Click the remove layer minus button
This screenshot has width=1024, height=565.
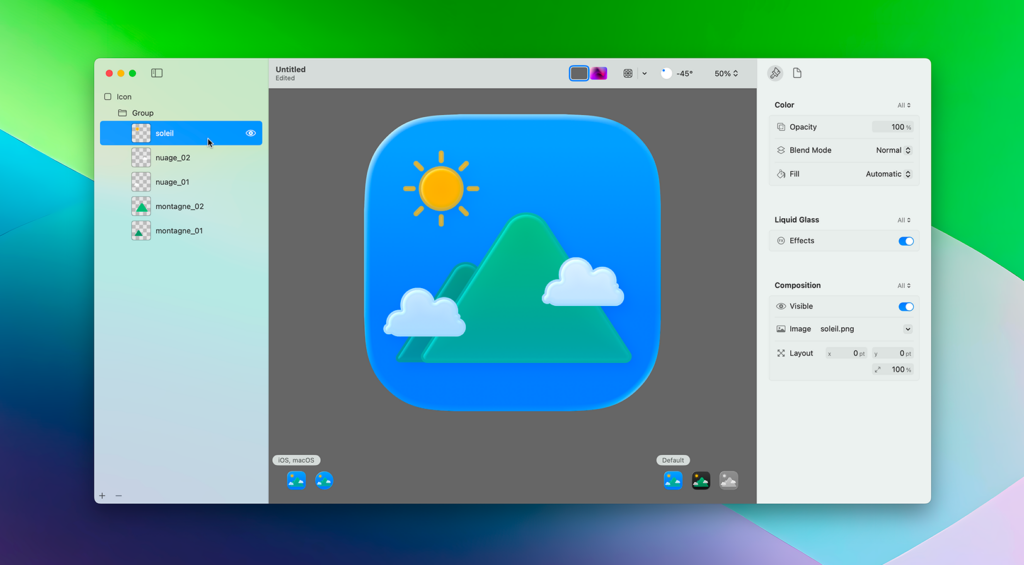pyautogui.click(x=119, y=496)
